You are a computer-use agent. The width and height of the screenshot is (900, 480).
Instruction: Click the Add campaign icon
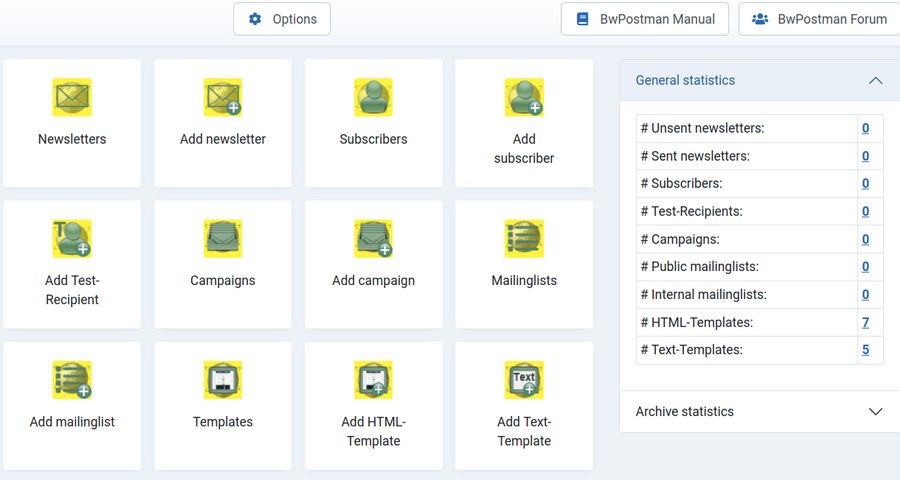[373, 239]
